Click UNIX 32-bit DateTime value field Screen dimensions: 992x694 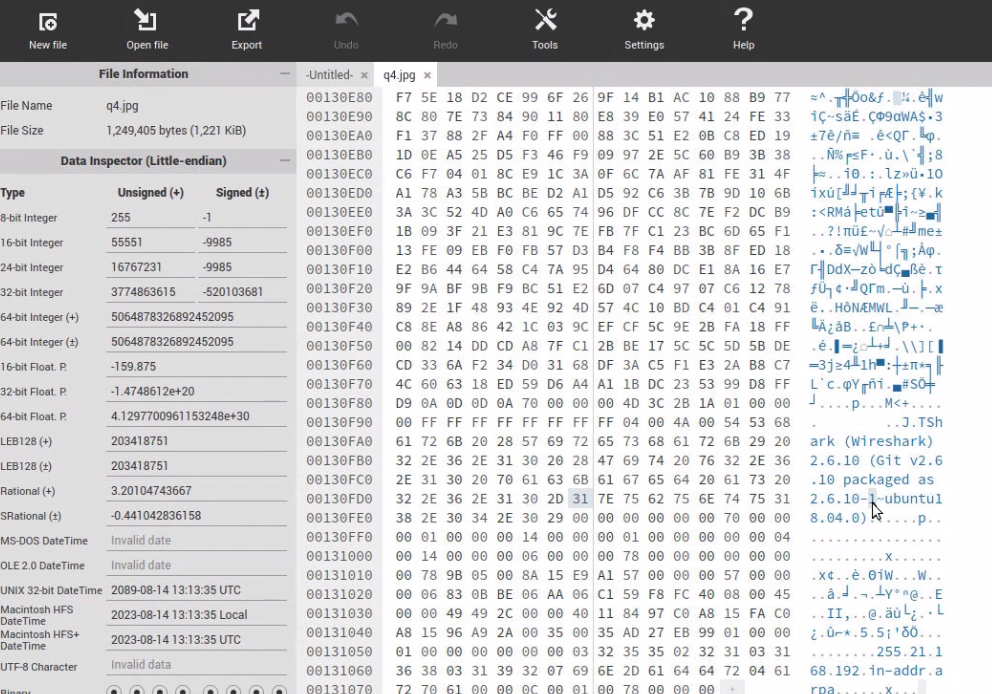click(x=196, y=590)
